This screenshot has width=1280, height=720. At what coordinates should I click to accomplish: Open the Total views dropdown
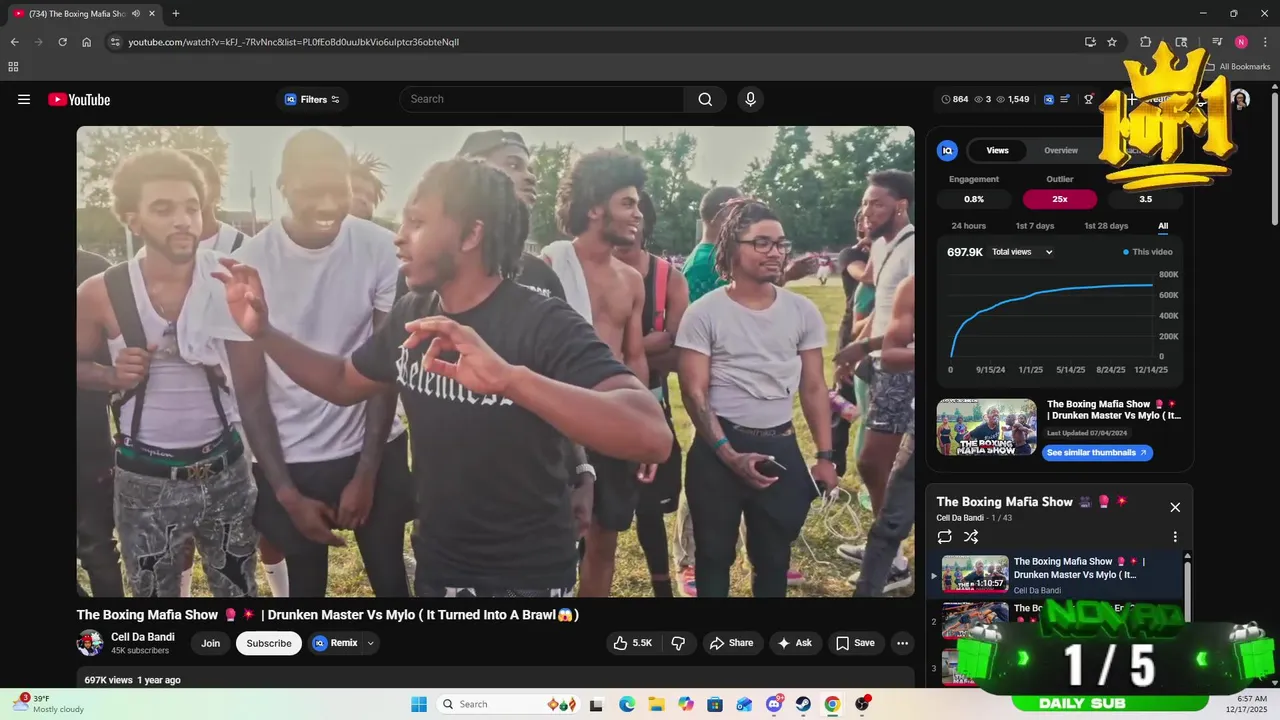[1022, 252]
